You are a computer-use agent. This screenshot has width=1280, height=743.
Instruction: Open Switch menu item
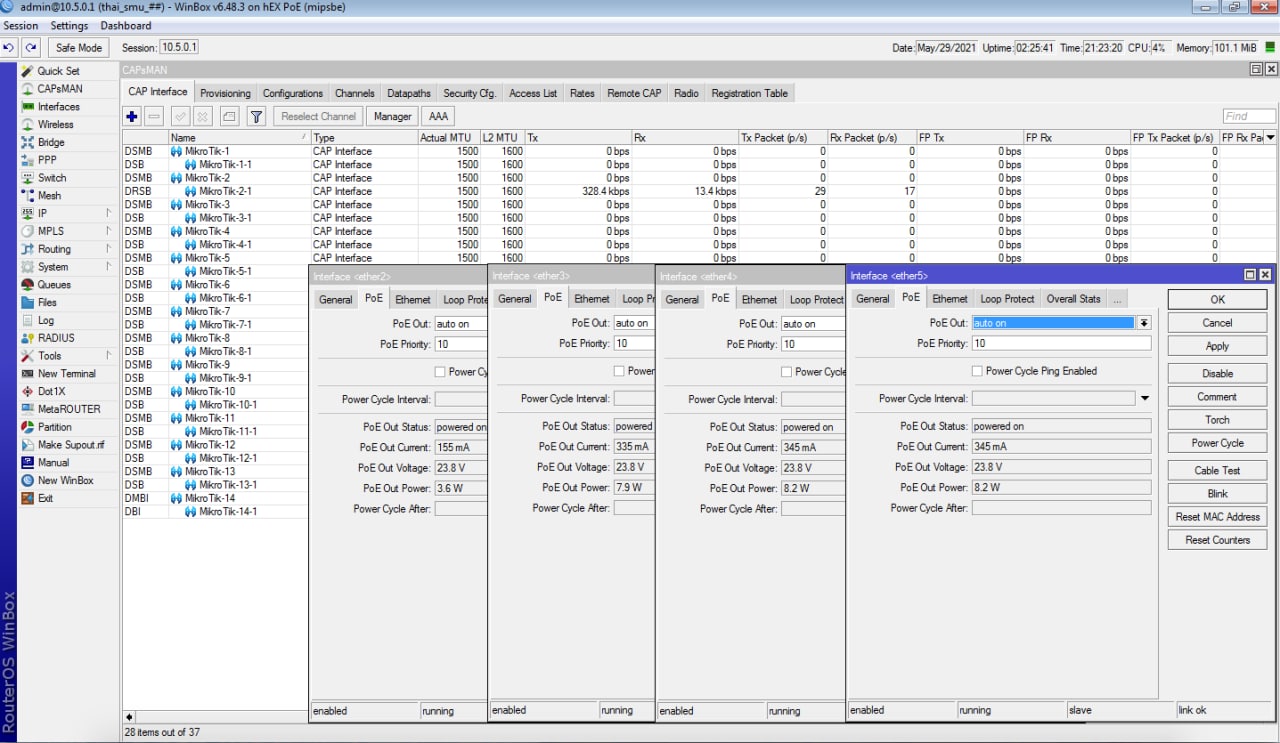click(x=52, y=178)
